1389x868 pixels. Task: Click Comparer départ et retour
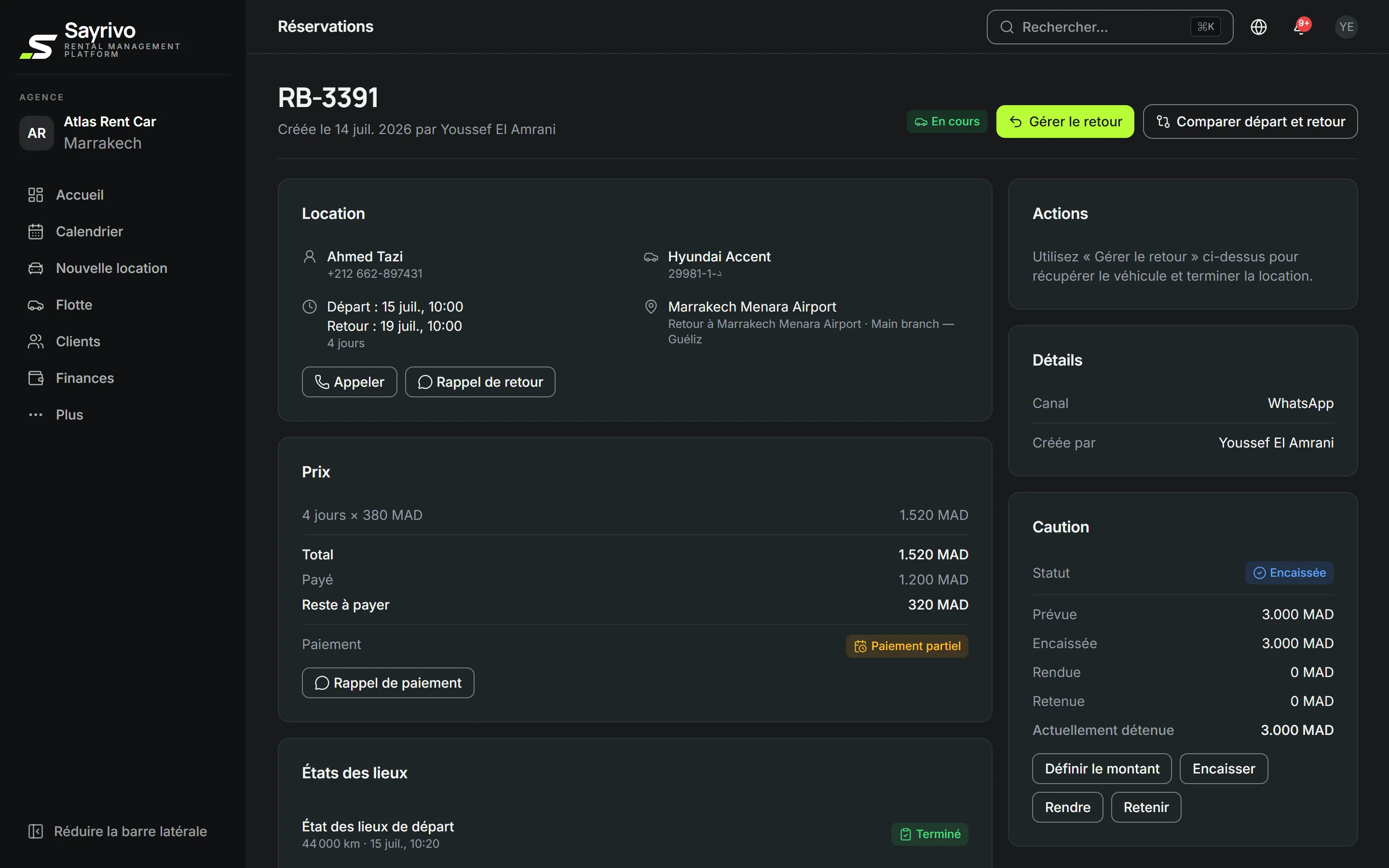pyautogui.click(x=1250, y=122)
